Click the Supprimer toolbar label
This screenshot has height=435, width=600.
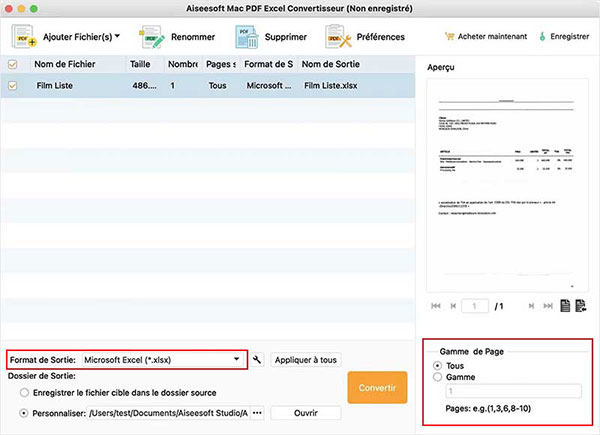click(286, 37)
